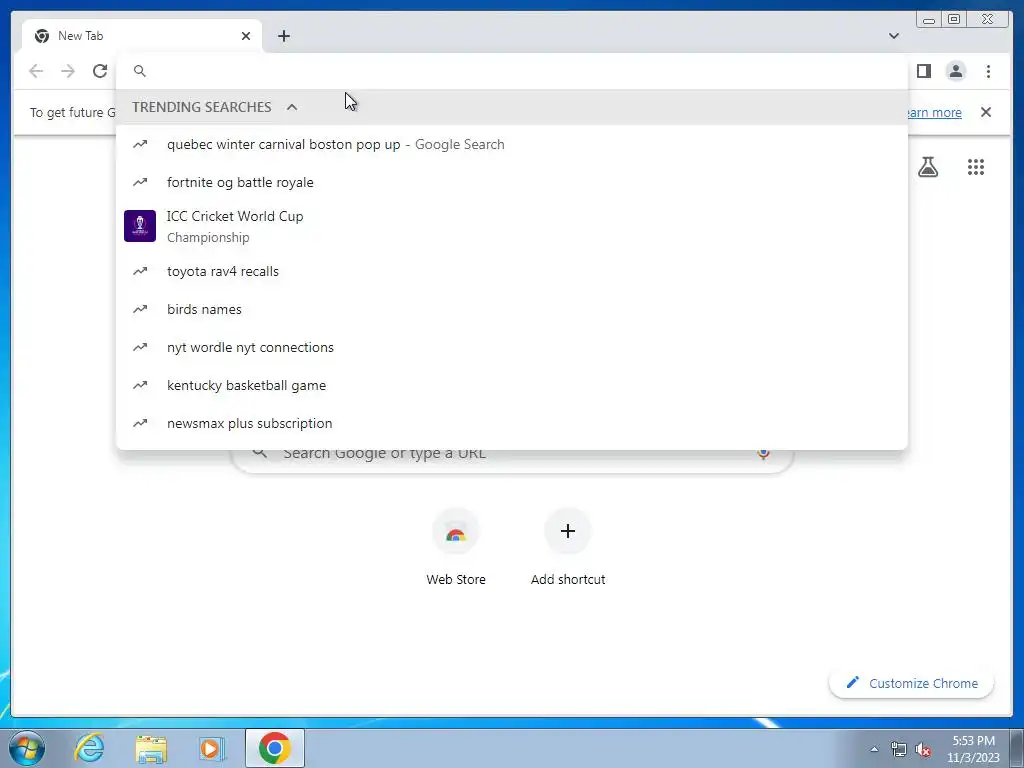Open a new tab with the plus icon
The height and width of the screenshot is (768, 1024).
click(283, 36)
